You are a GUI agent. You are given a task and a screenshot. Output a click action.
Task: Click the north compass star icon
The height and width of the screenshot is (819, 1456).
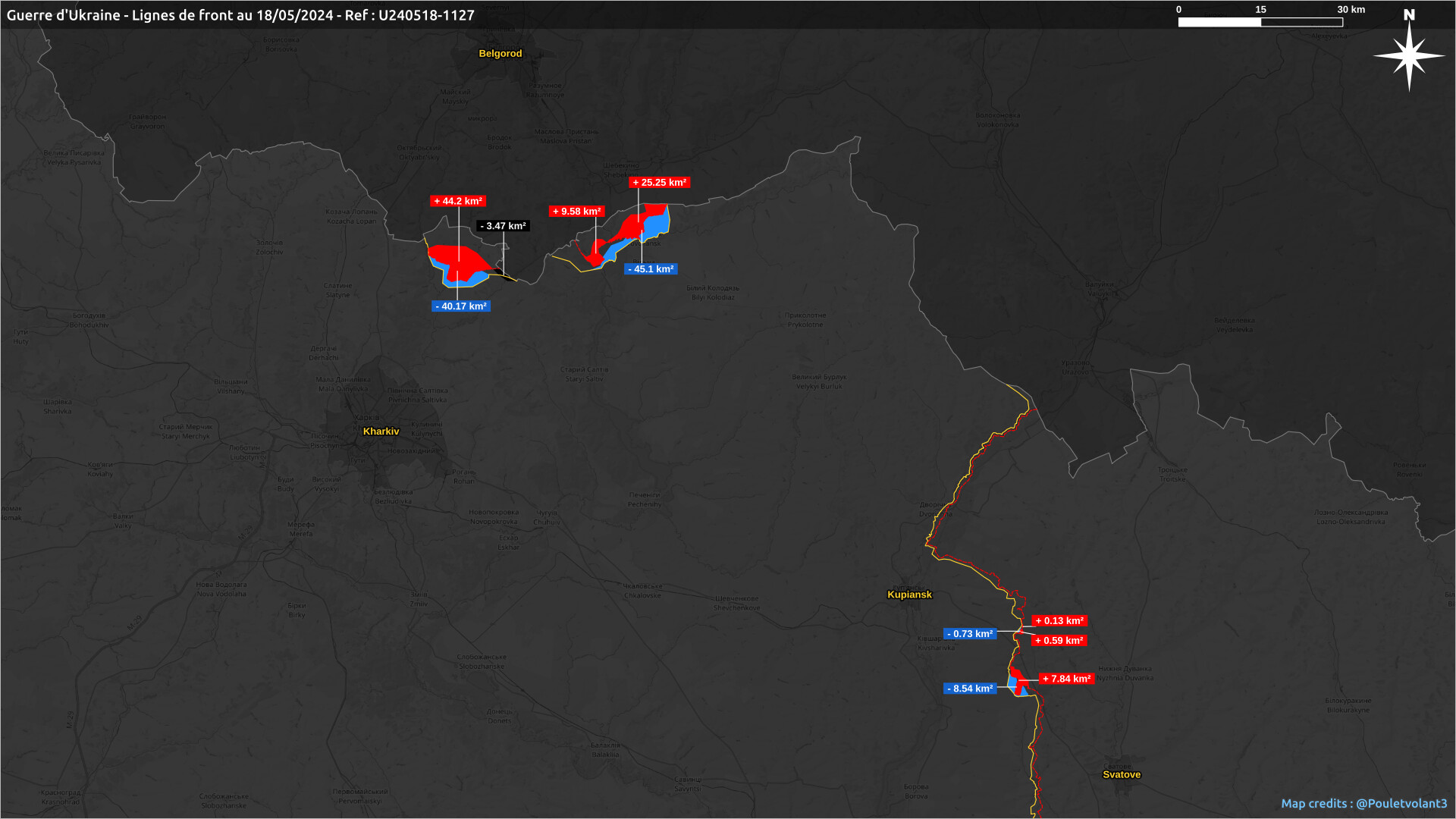[1409, 55]
